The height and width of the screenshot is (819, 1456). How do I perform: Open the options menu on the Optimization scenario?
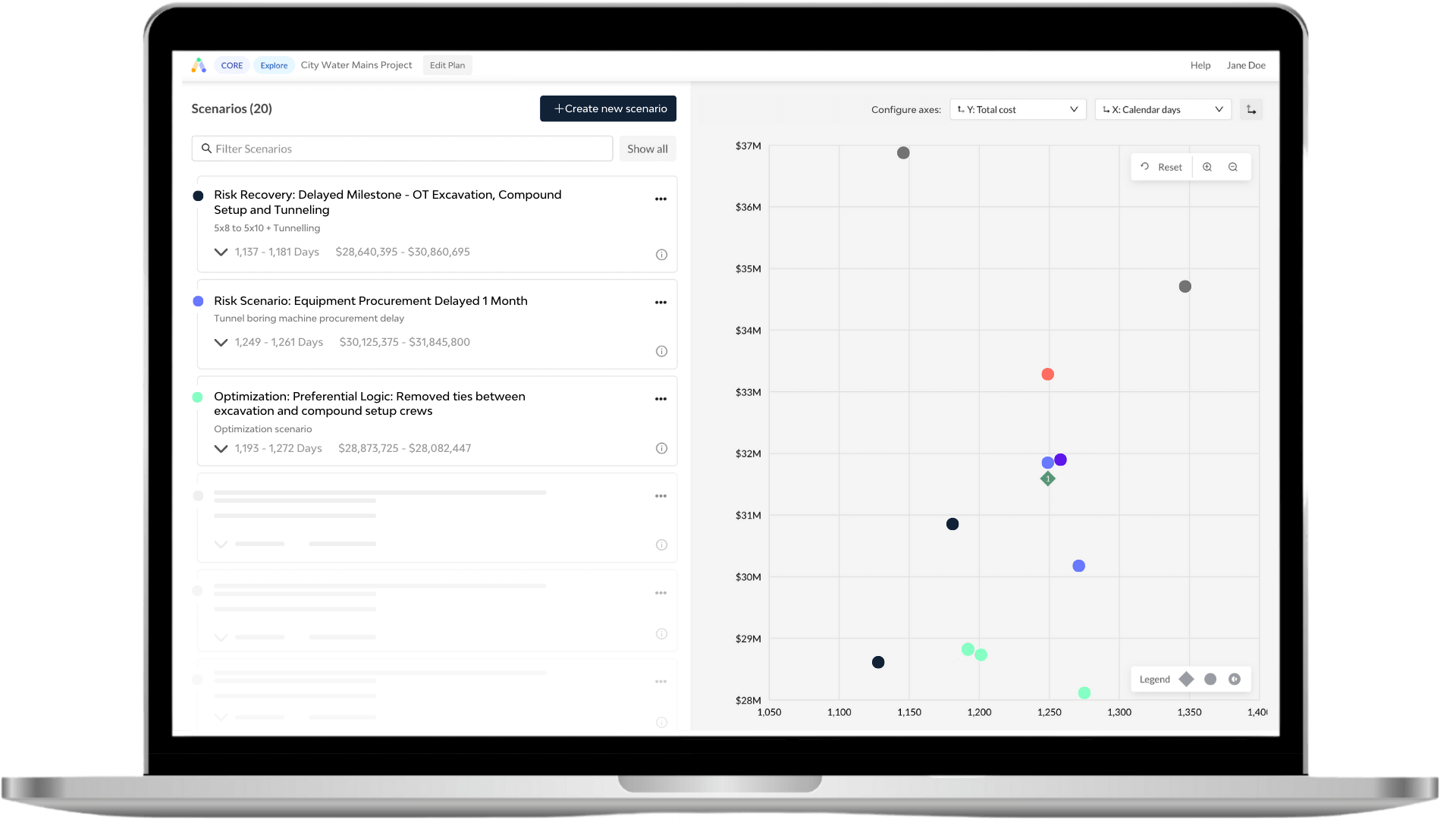pos(661,399)
